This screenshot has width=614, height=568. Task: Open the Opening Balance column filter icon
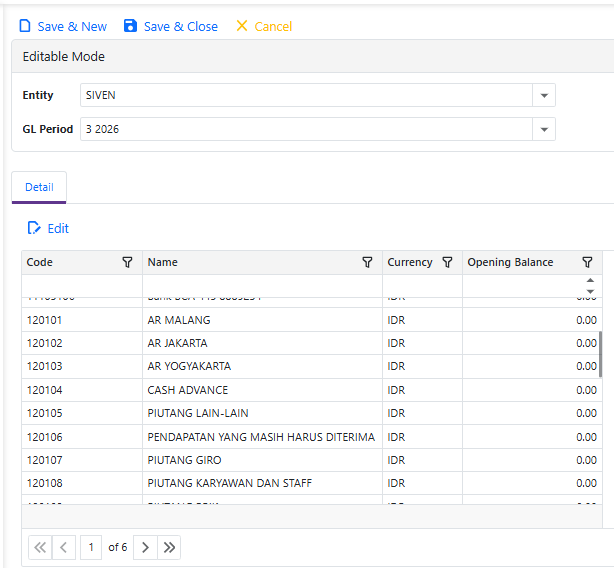tap(587, 262)
